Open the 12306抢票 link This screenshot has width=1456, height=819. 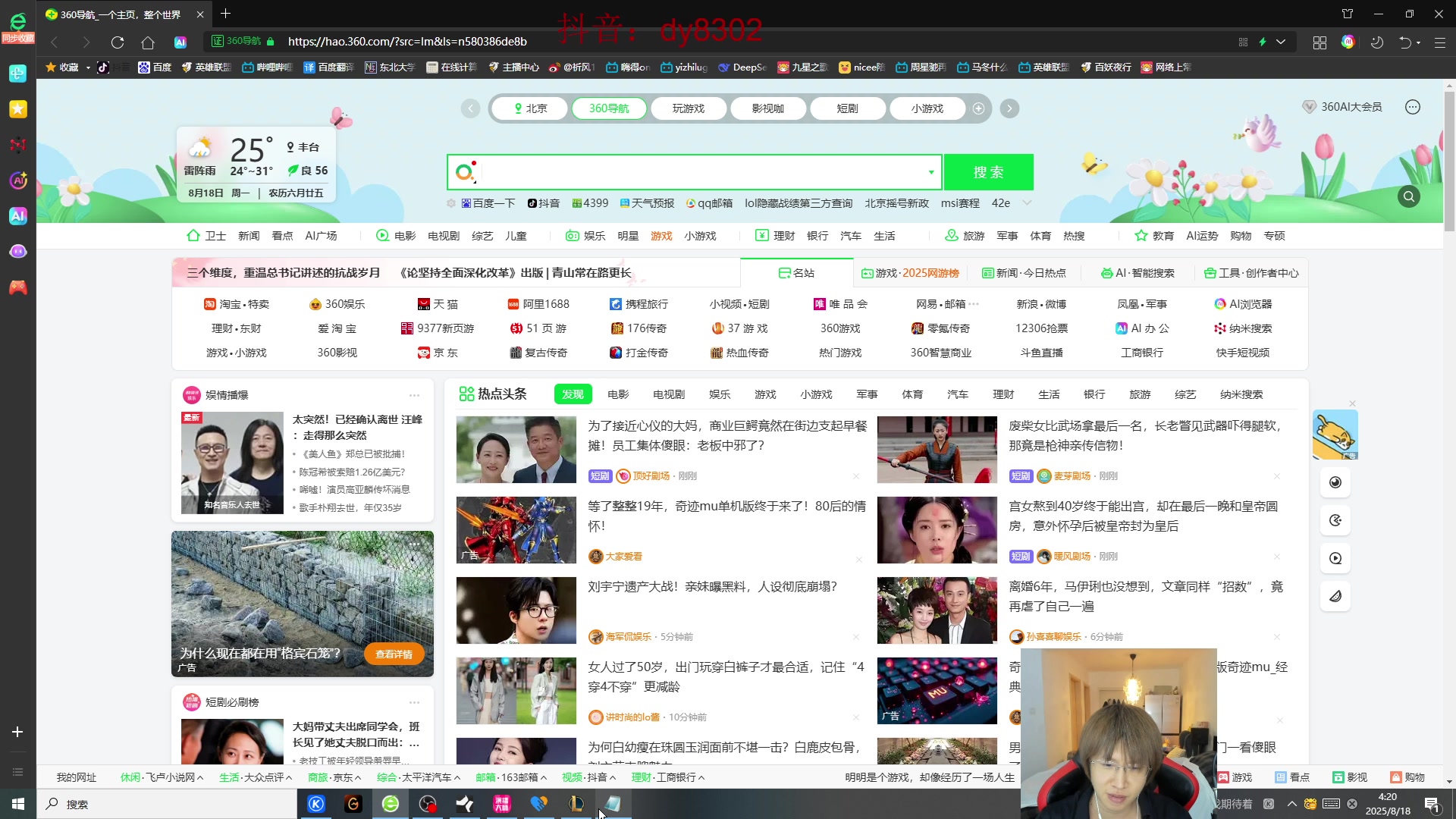tap(1041, 328)
